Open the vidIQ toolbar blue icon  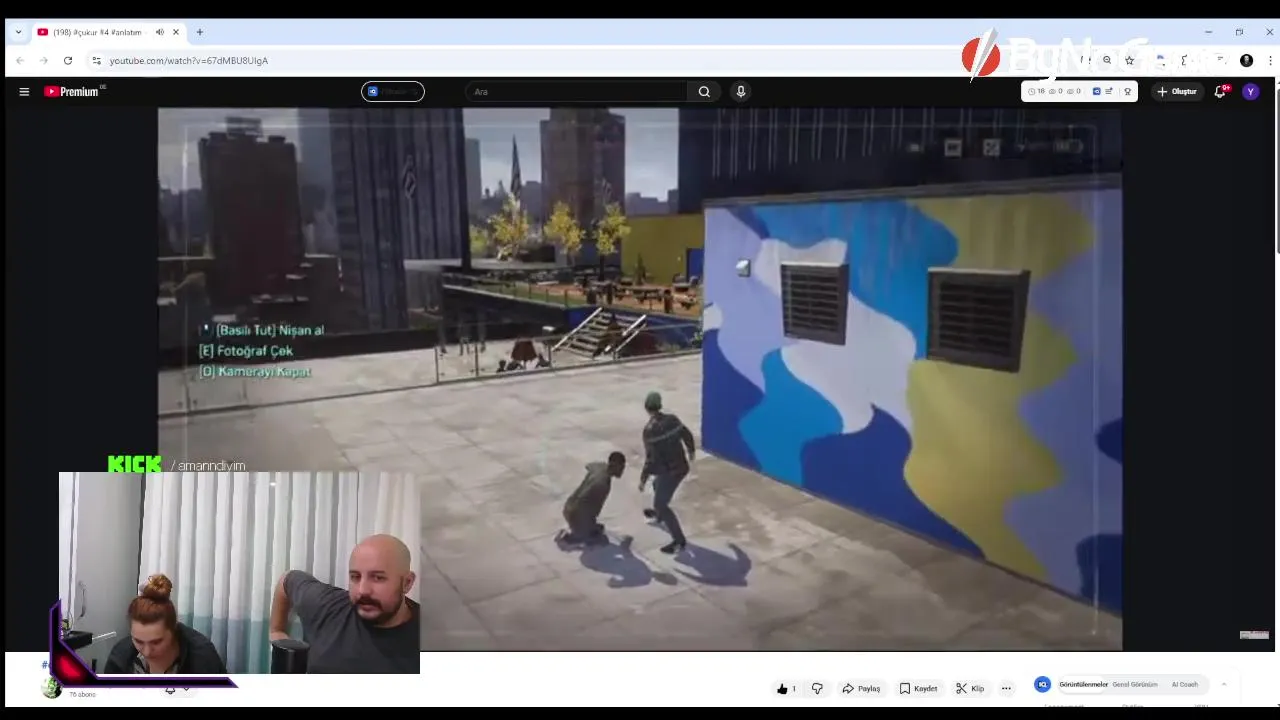tap(1096, 91)
